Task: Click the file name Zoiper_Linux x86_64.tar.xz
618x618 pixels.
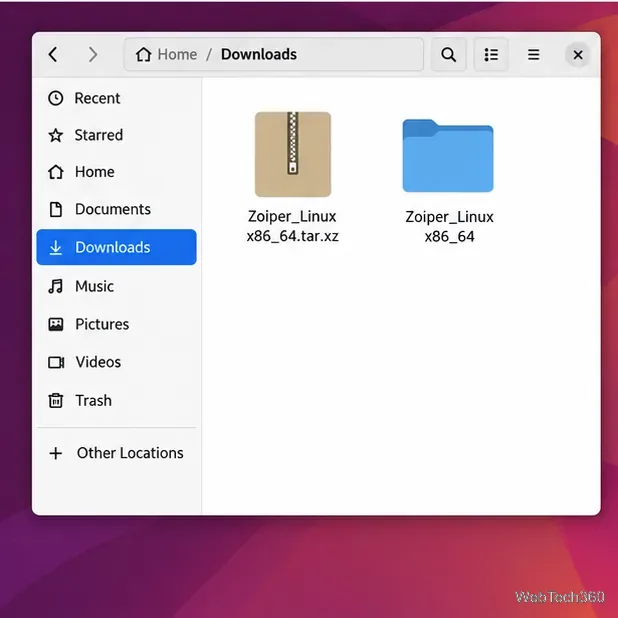Action: click(x=292, y=226)
